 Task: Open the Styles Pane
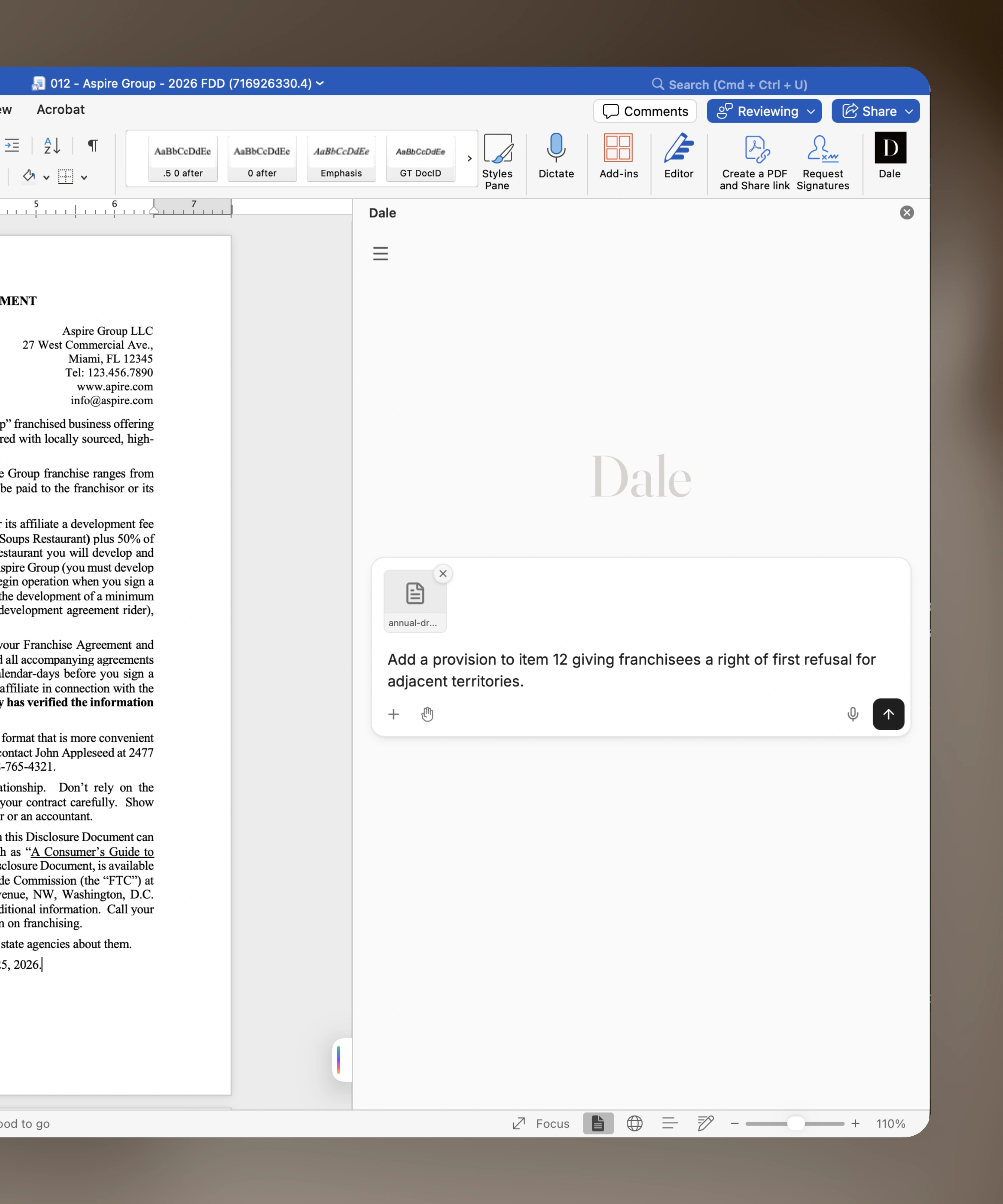pyautogui.click(x=497, y=161)
